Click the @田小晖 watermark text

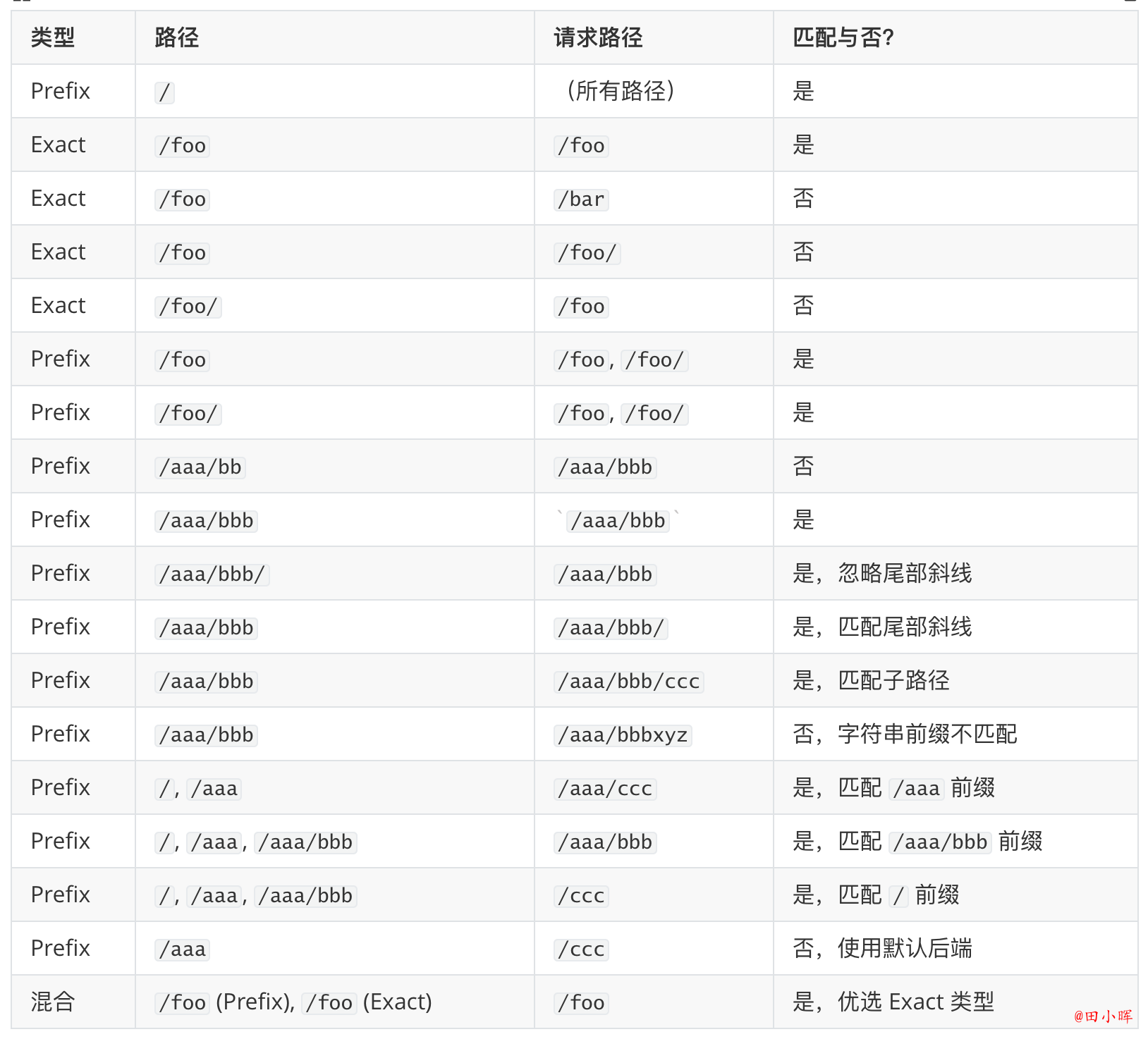coord(1103,1016)
